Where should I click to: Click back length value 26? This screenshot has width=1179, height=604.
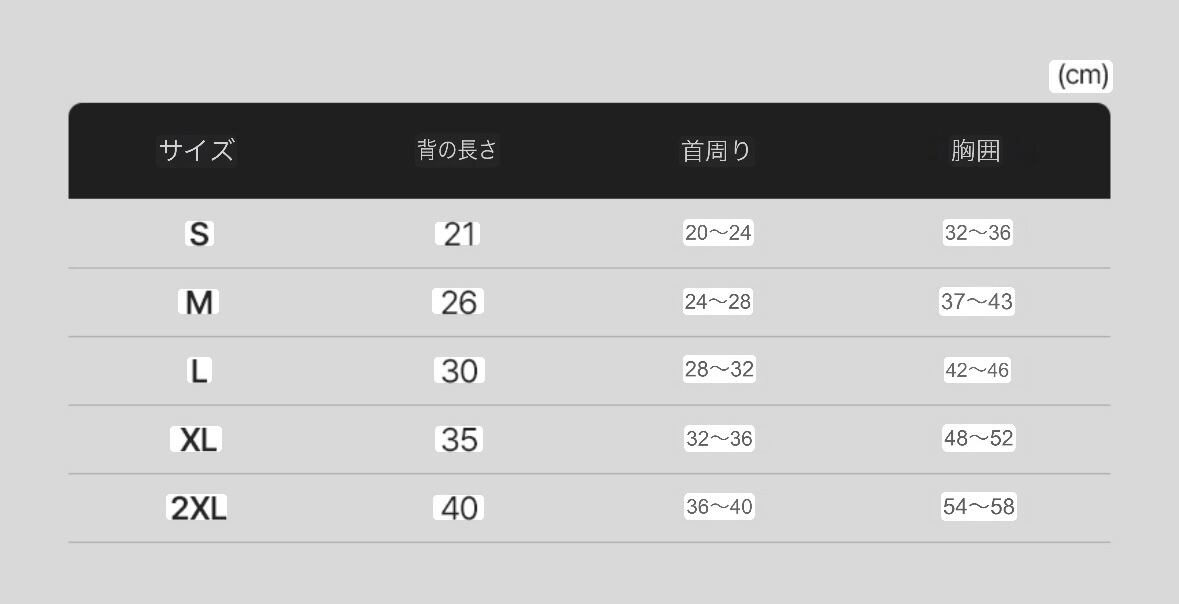(x=458, y=302)
